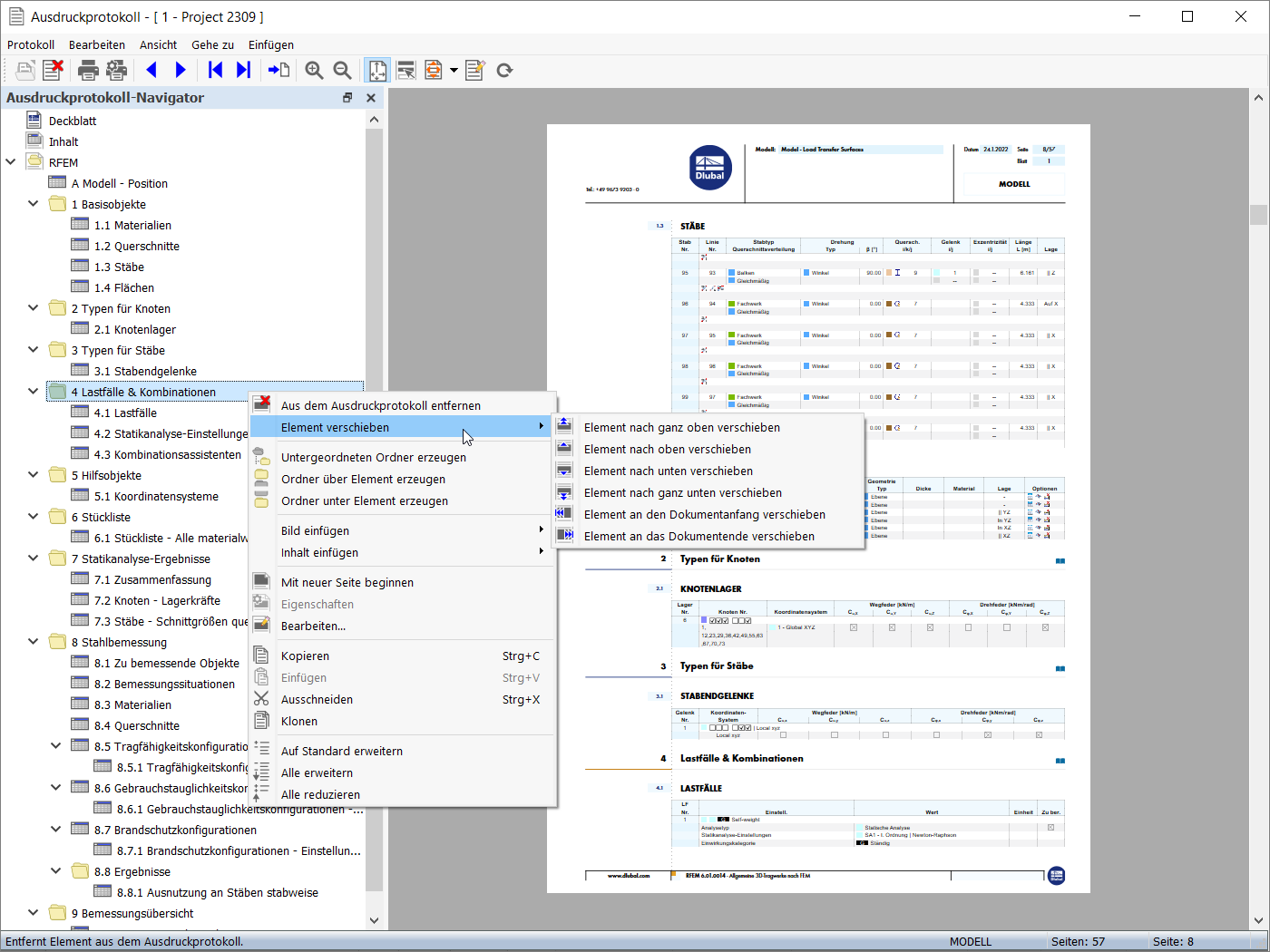Screen dimensions: 1270x952
Task: Click the zoom in magnifier icon
Action: pos(314,70)
